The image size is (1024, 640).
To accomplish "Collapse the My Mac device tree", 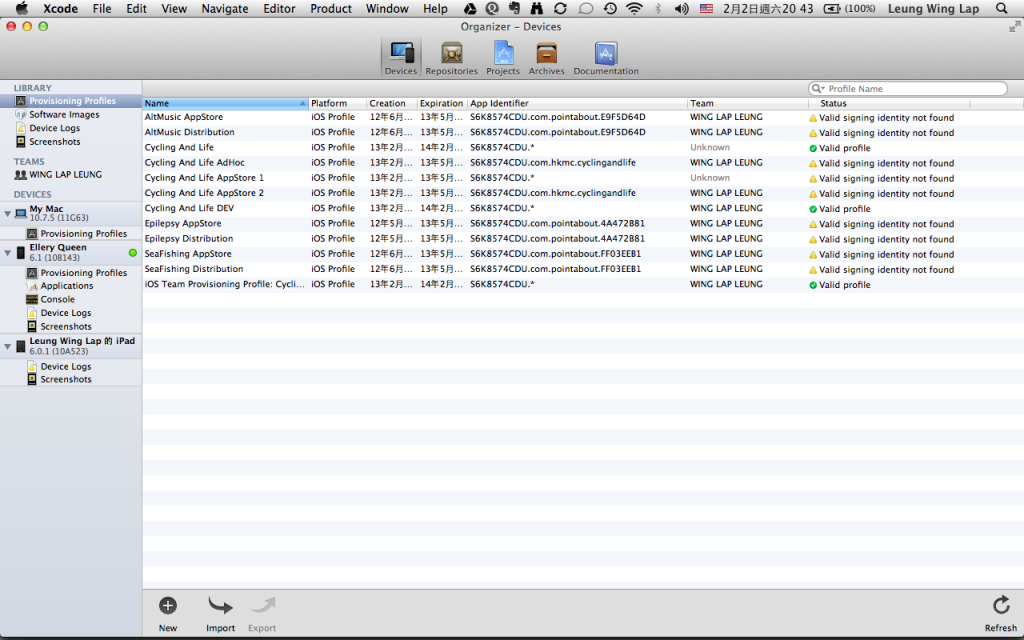I will (x=8, y=214).
